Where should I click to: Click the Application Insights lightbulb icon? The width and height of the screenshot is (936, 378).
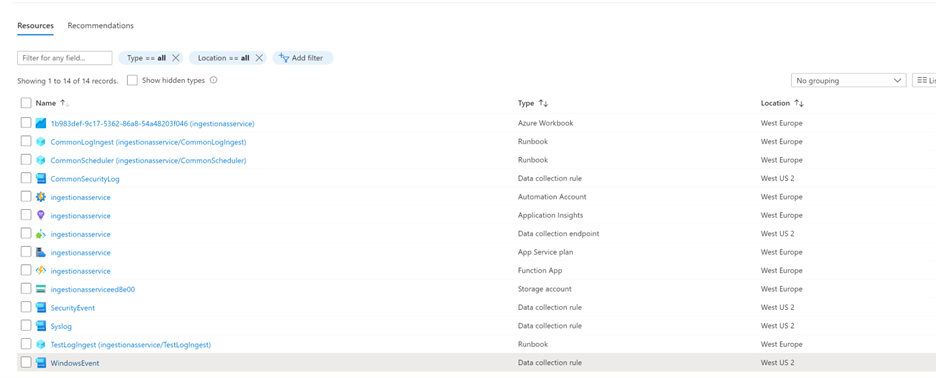point(41,216)
